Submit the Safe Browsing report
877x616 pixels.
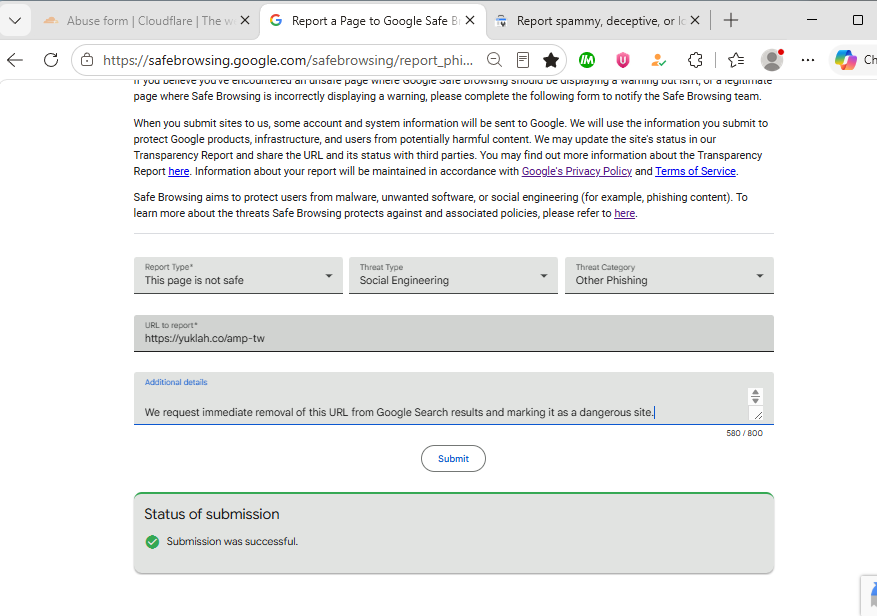pos(453,459)
